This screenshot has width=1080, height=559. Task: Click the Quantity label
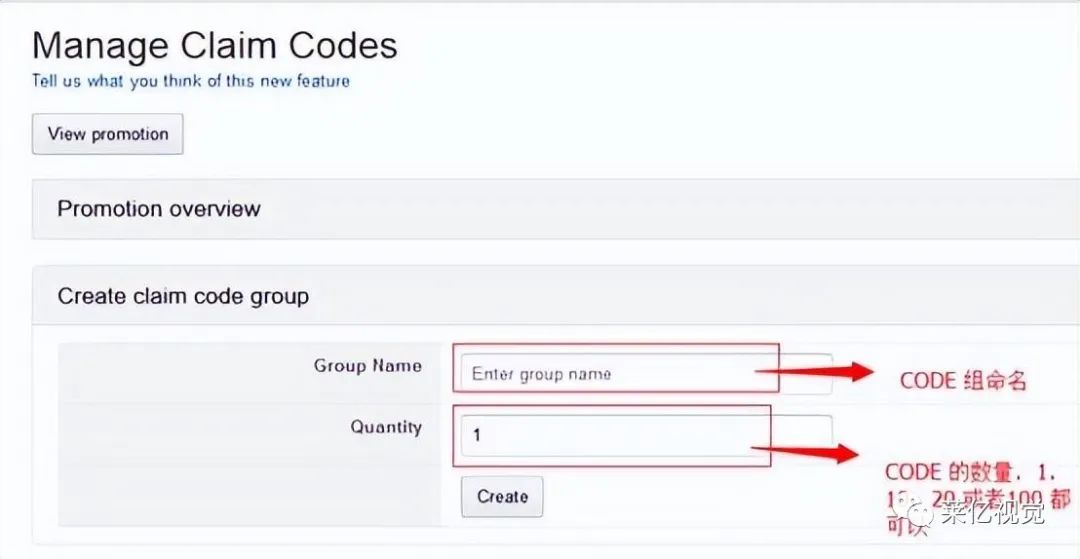(386, 427)
